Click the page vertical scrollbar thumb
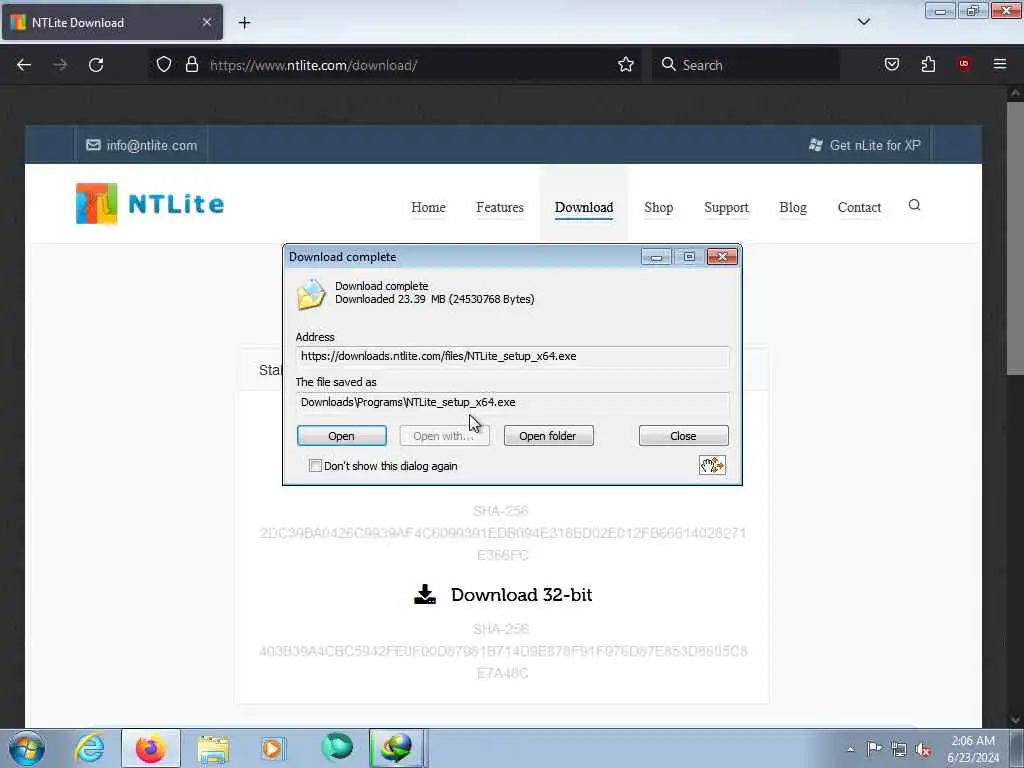The width and height of the screenshot is (1024, 768). 1015,238
